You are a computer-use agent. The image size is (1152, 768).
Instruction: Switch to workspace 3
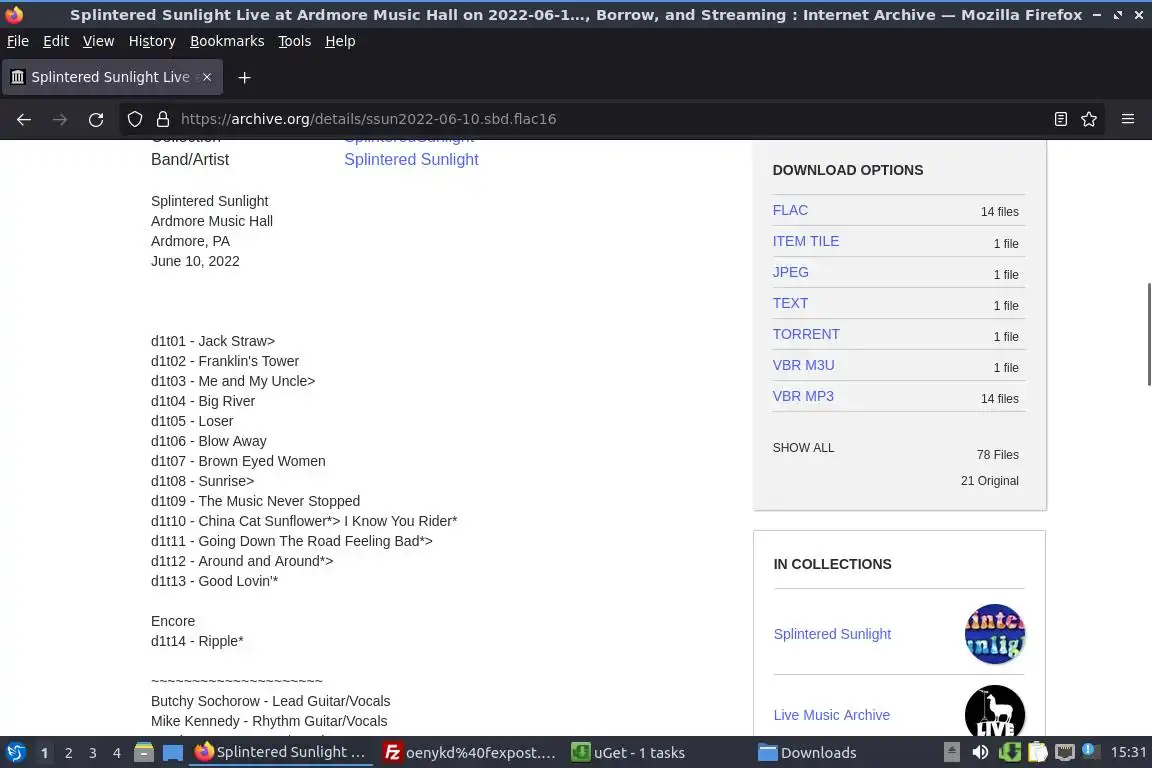coord(93,753)
